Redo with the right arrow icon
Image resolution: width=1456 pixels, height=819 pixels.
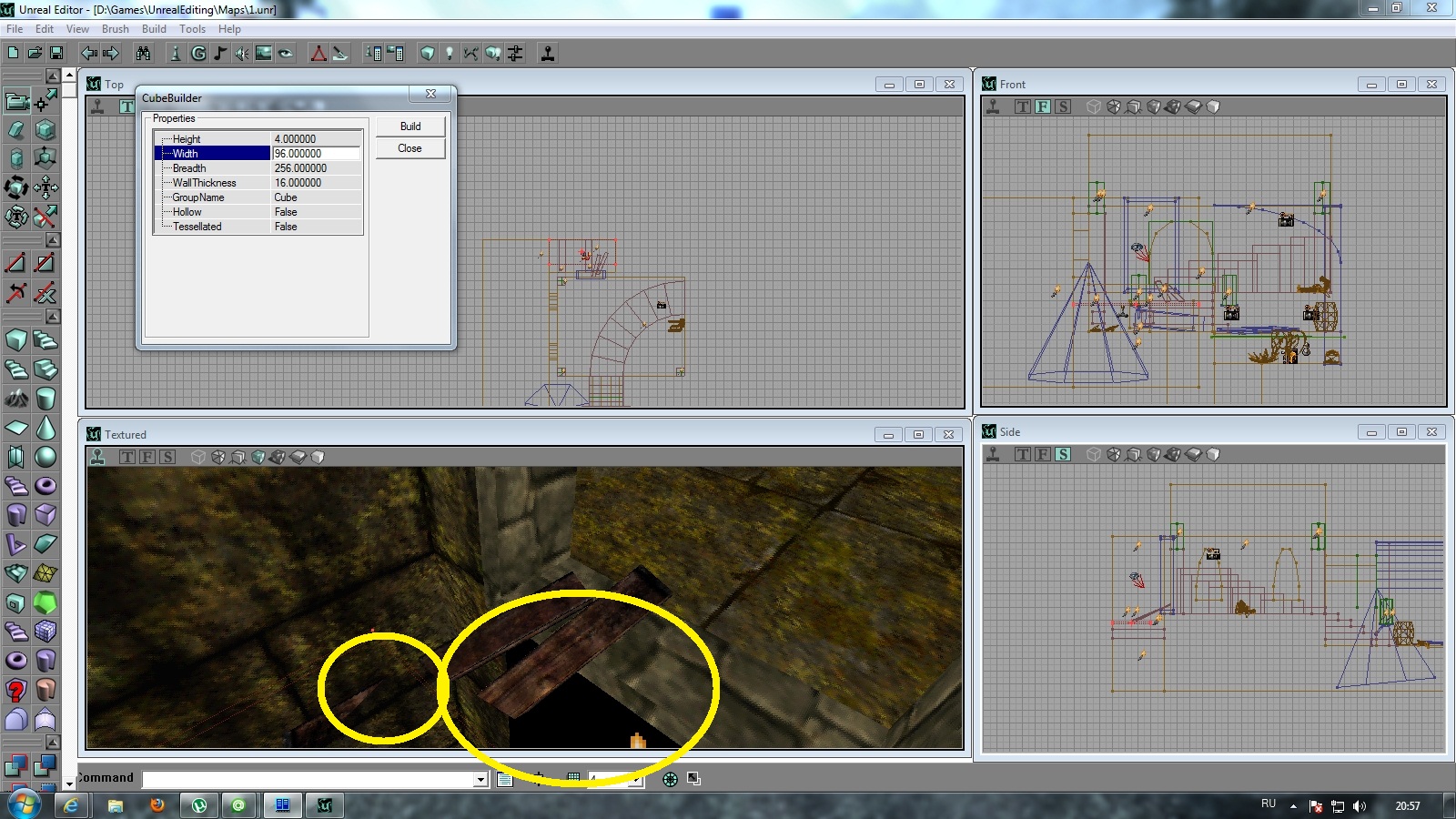pos(111,54)
